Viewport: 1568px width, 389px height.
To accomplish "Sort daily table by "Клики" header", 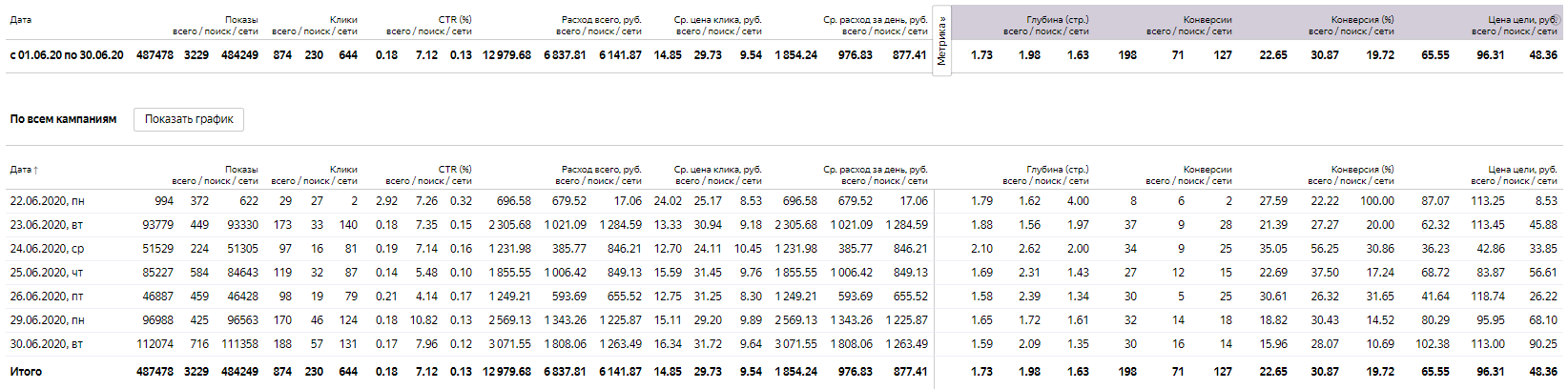I will 343,170.
